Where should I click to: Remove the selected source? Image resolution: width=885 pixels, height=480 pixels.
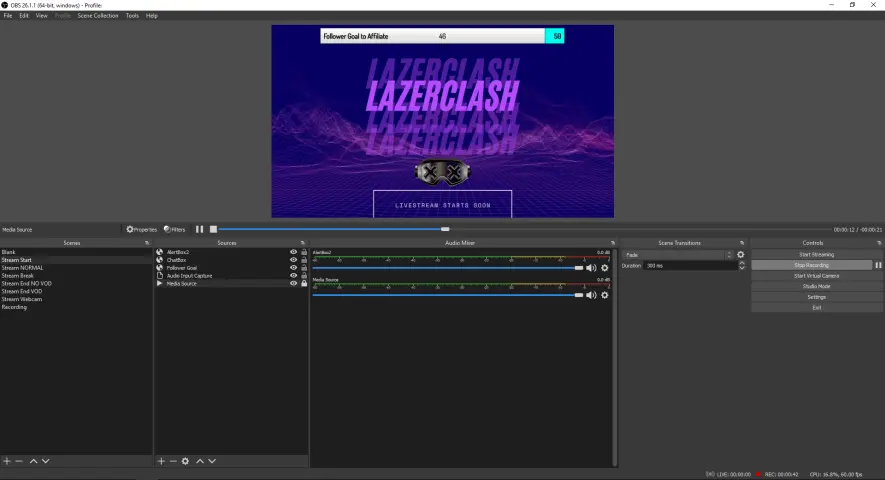click(173, 461)
